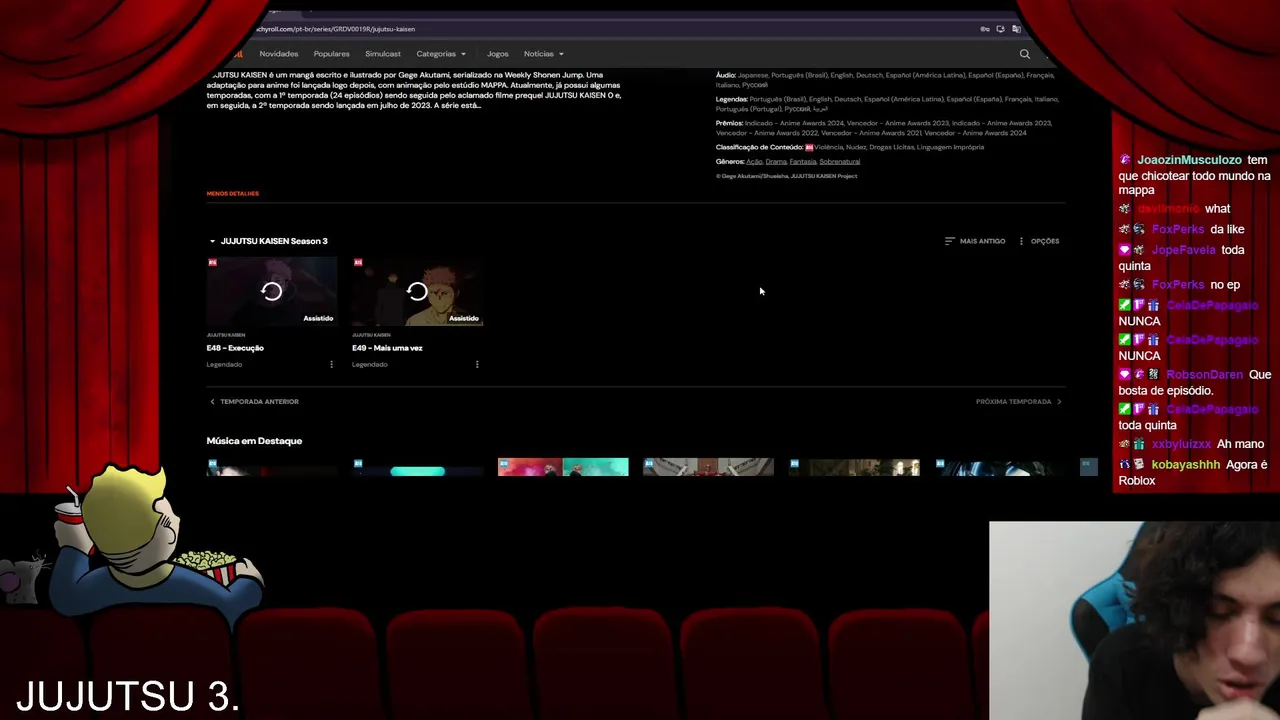
Task: Open the third Música em Destaque thumbnail
Action: click(x=563, y=467)
